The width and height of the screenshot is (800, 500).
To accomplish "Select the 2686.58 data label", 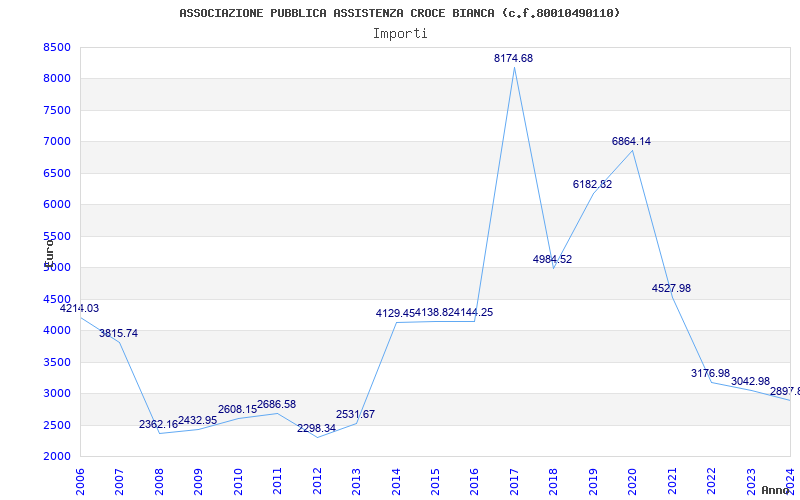I will (x=277, y=404).
